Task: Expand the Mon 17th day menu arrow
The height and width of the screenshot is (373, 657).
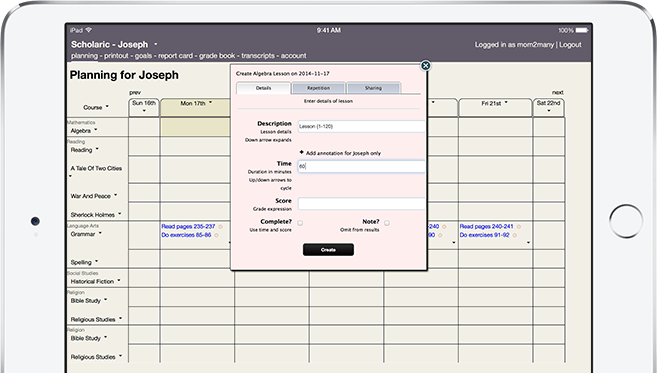Action: click(x=210, y=103)
